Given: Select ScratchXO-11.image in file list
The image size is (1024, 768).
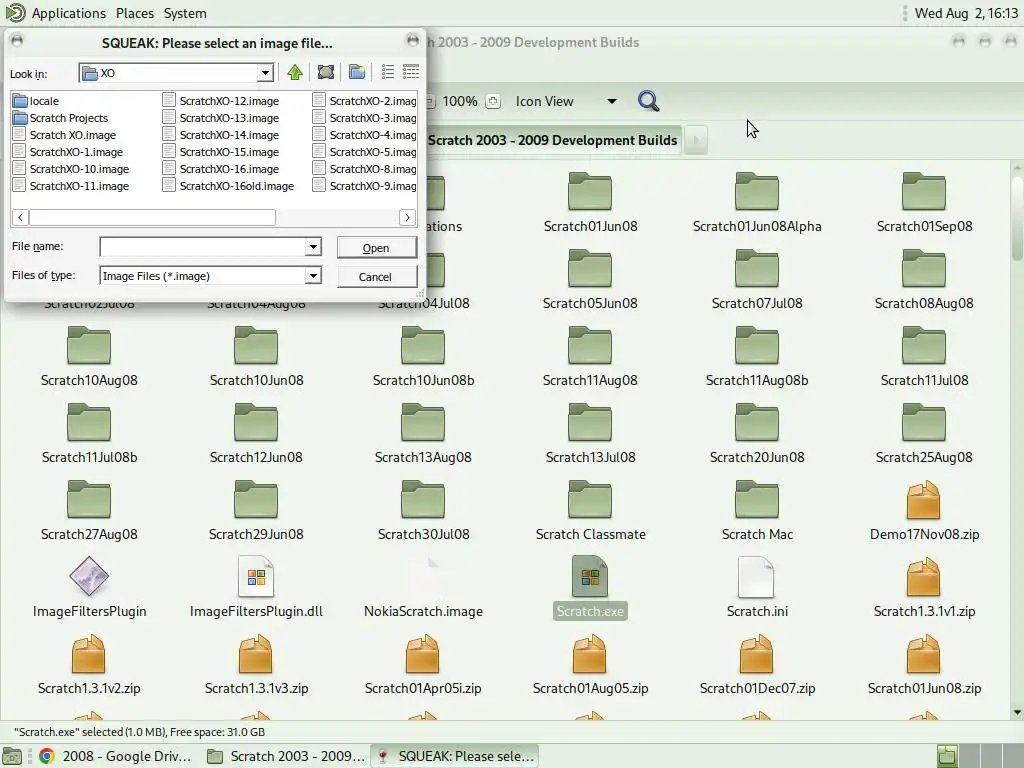Looking at the screenshot, I should pyautogui.click(x=72, y=186).
